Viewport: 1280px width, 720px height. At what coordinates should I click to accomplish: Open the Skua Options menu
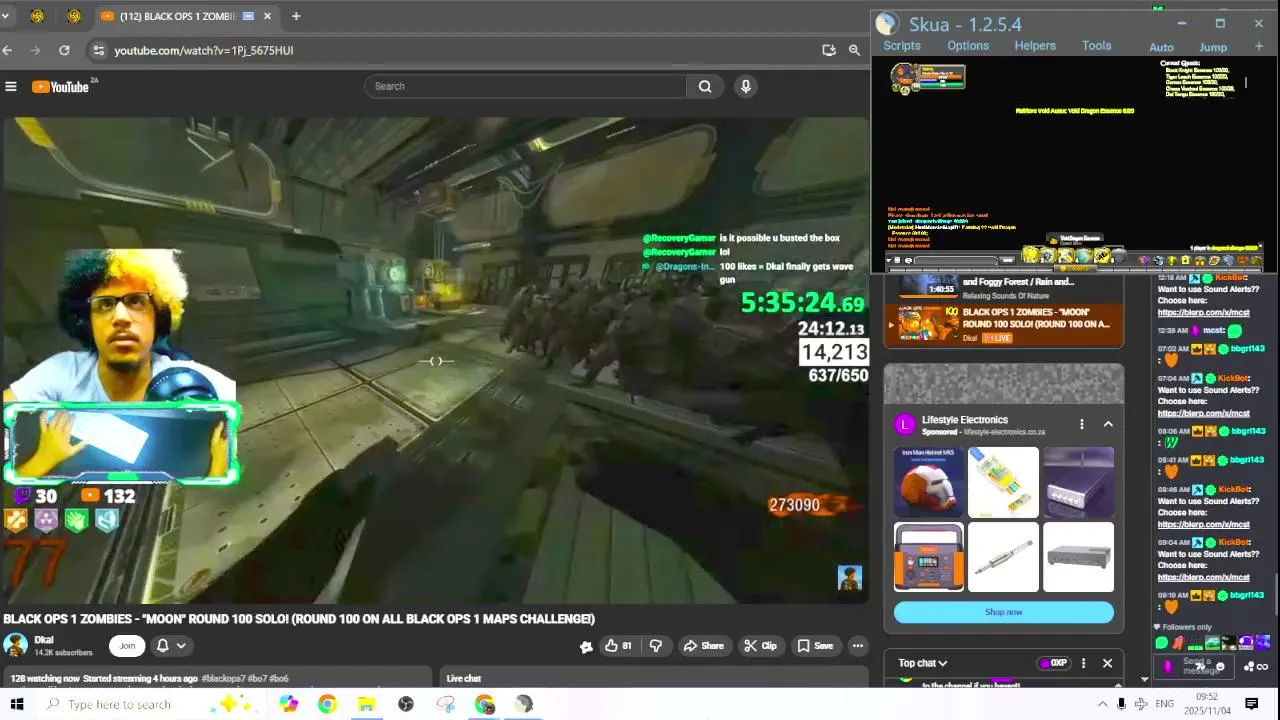coord(968,46)
